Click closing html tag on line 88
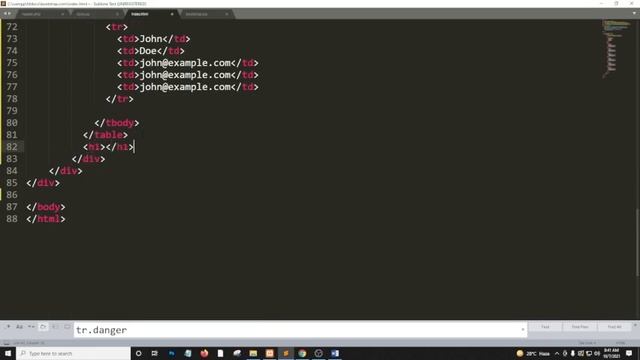This screenshot has width=640, height=360. pos(46,219)
